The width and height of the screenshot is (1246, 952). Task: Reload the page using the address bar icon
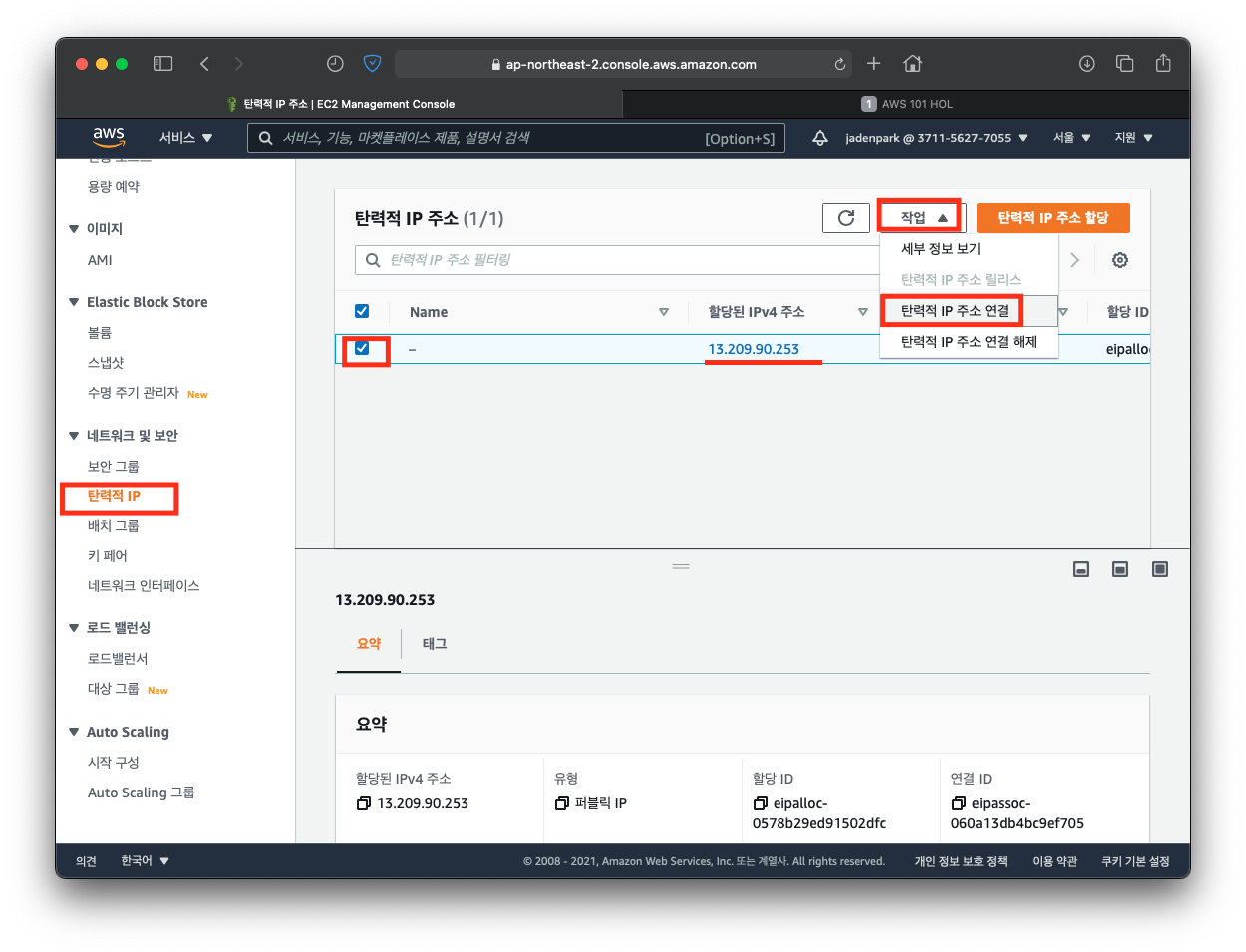click(840, 64)
